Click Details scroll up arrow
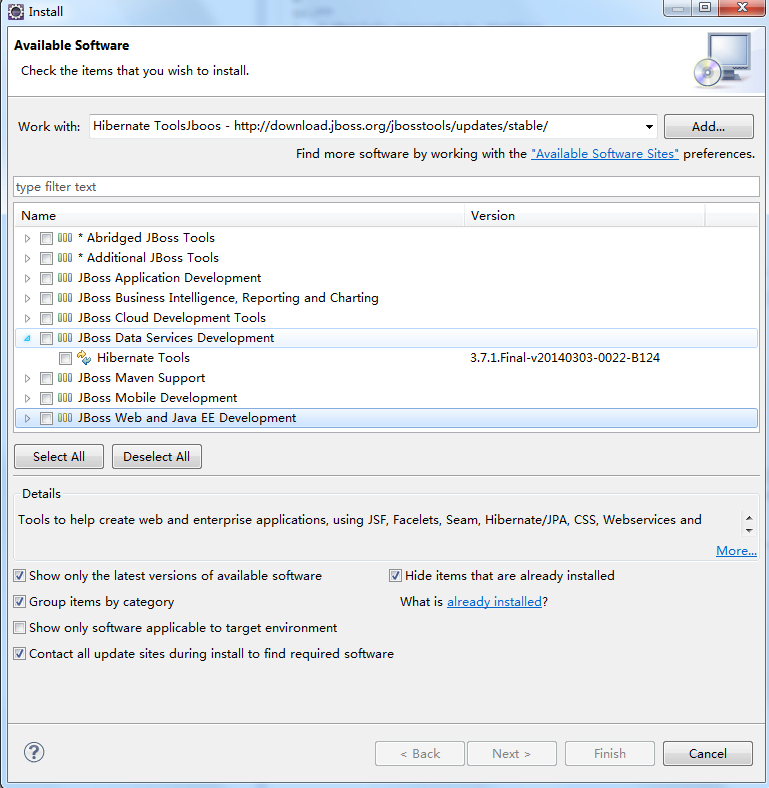Image resolution: width=769 pixels, height=788 pixels. [x=749, y=518]
